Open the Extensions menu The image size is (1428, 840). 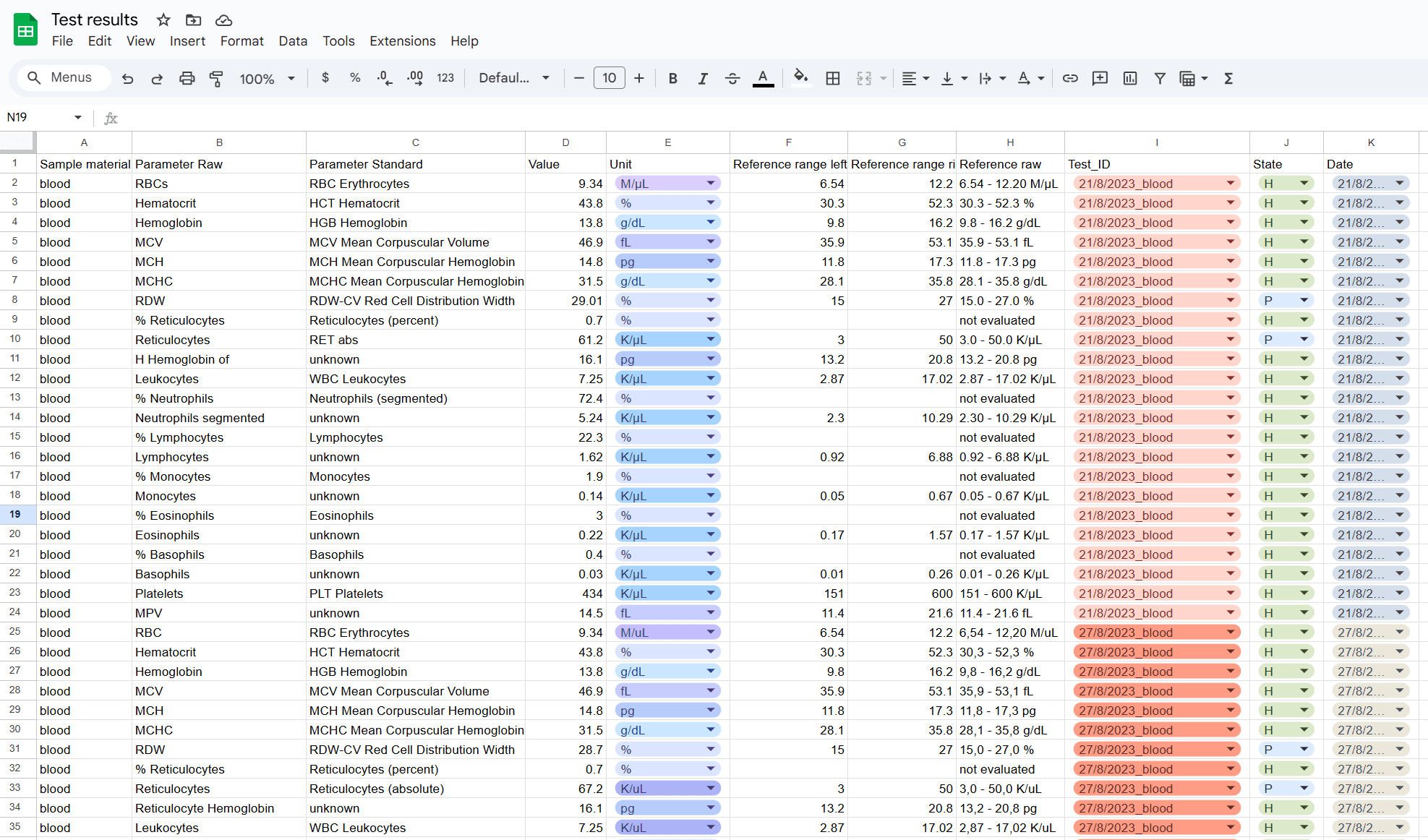pyautogui.click(x=402, y=41)
